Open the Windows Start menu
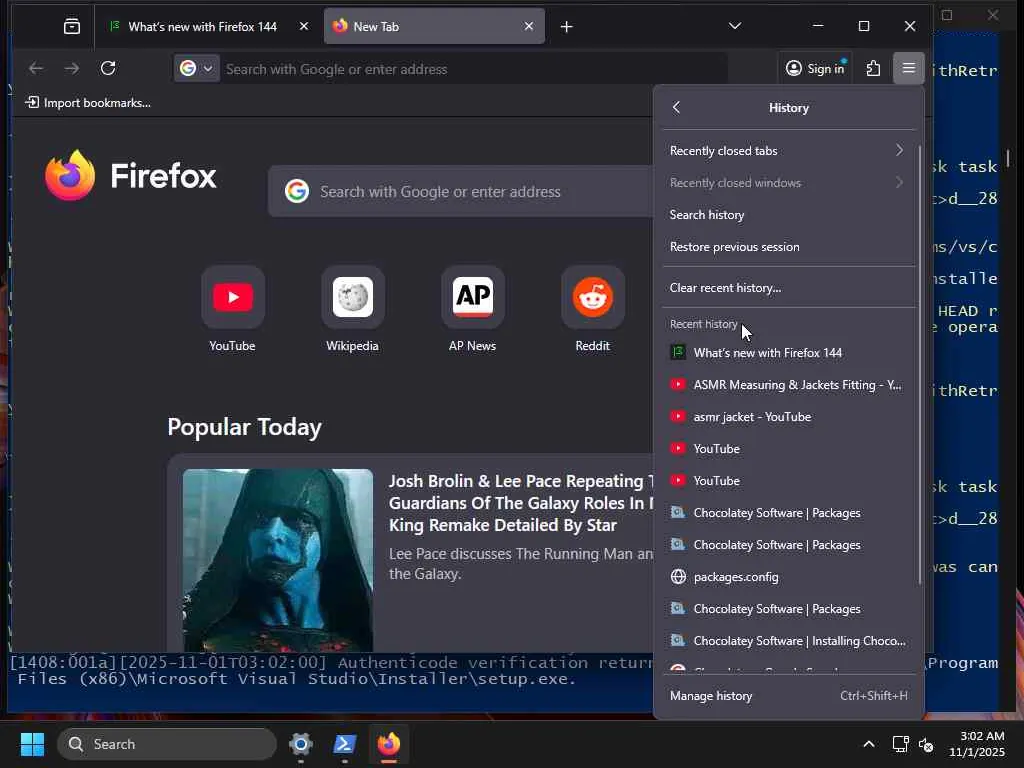 pos(32,744)
